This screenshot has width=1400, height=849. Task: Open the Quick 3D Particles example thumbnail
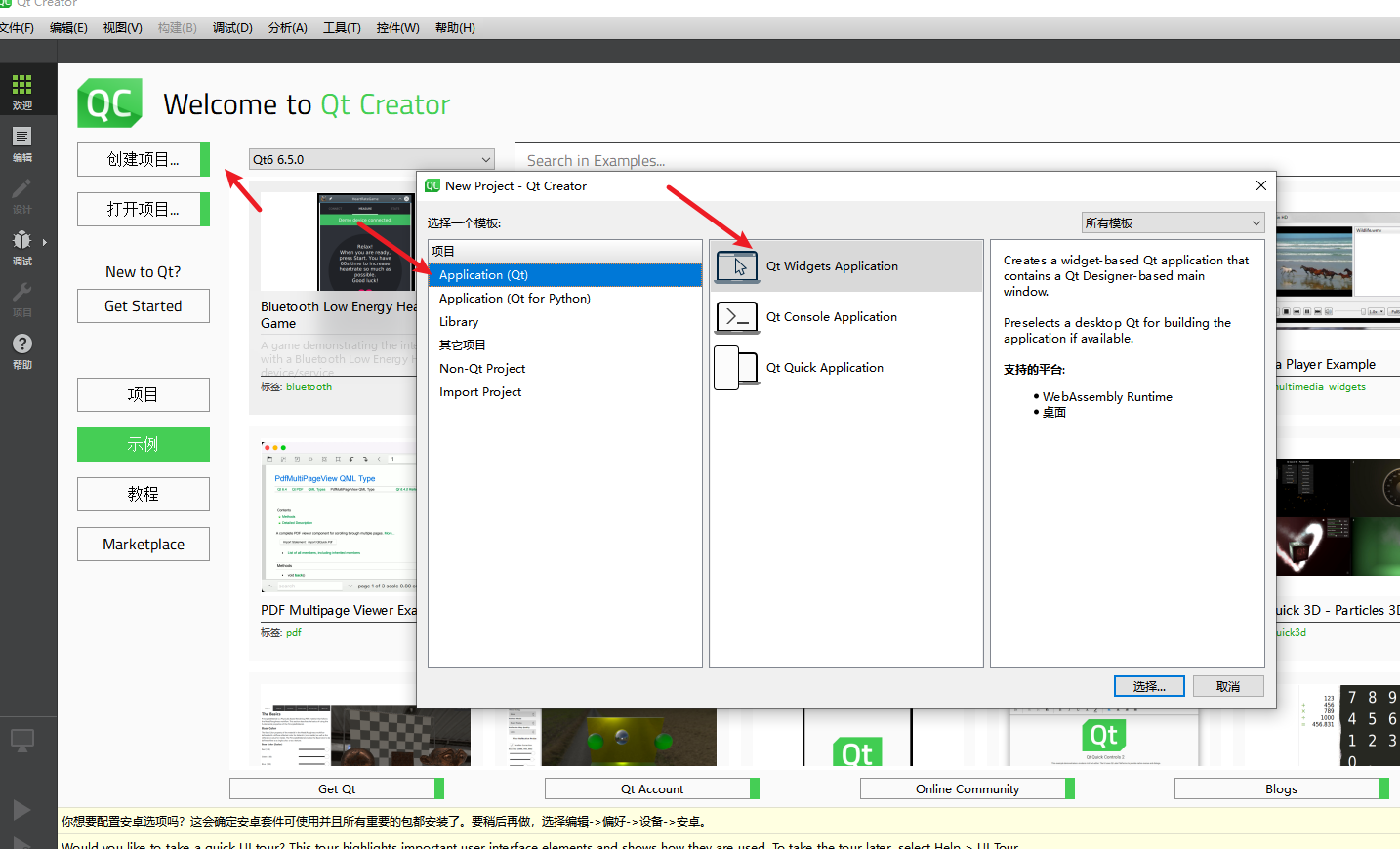[1338, 517]
